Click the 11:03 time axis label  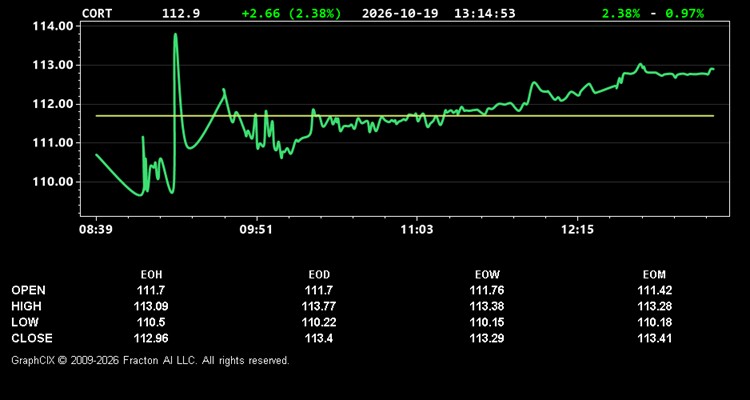(417, 229)
